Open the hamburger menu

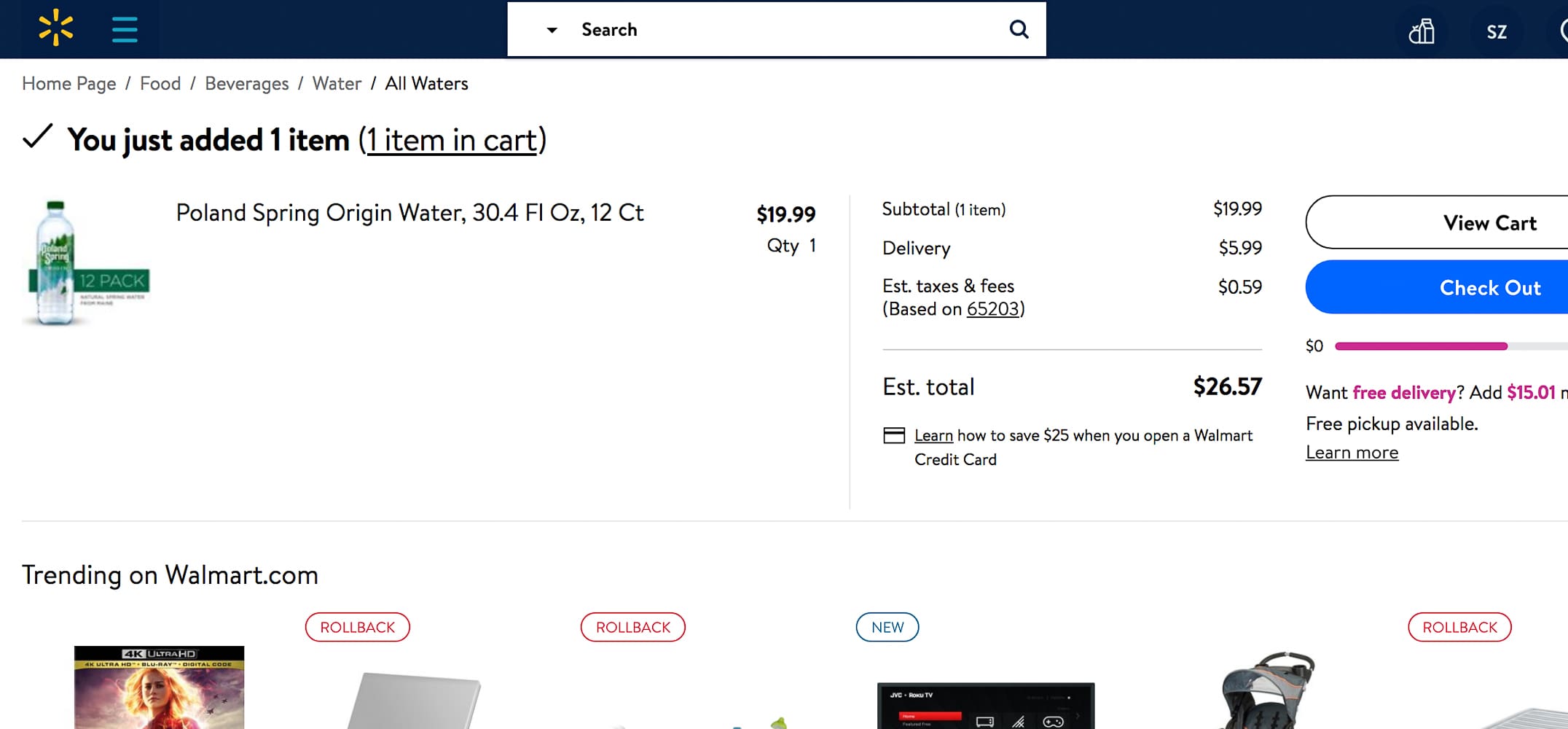125,30
